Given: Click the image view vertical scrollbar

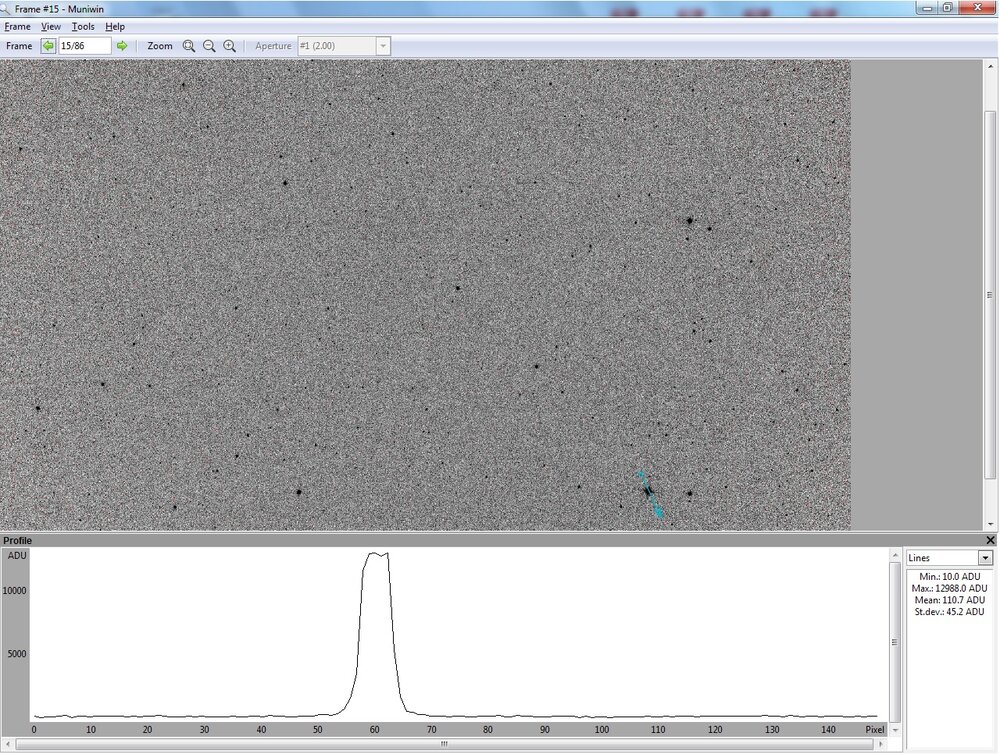Looking at the screenshot, I should point(990,295).
